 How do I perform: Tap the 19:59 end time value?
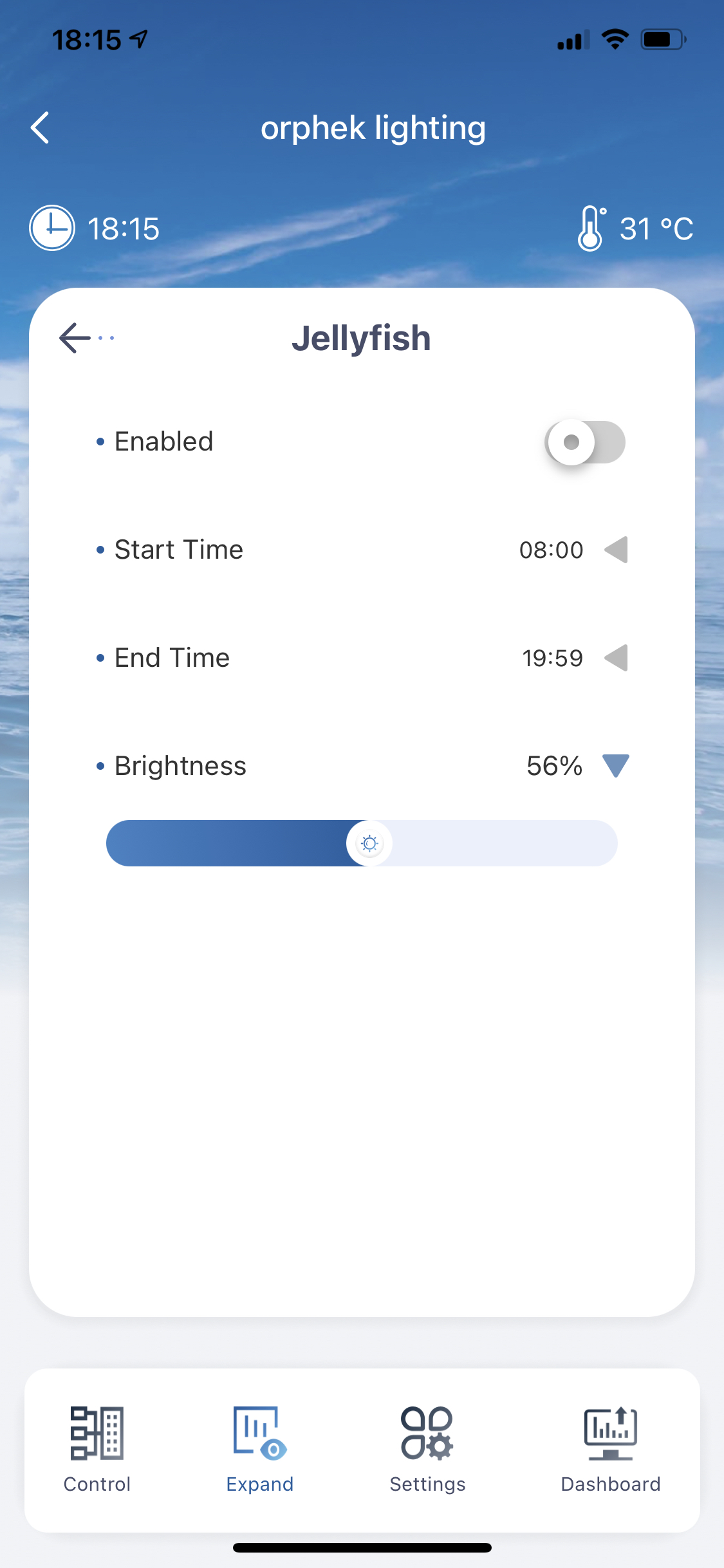point(553,658)
